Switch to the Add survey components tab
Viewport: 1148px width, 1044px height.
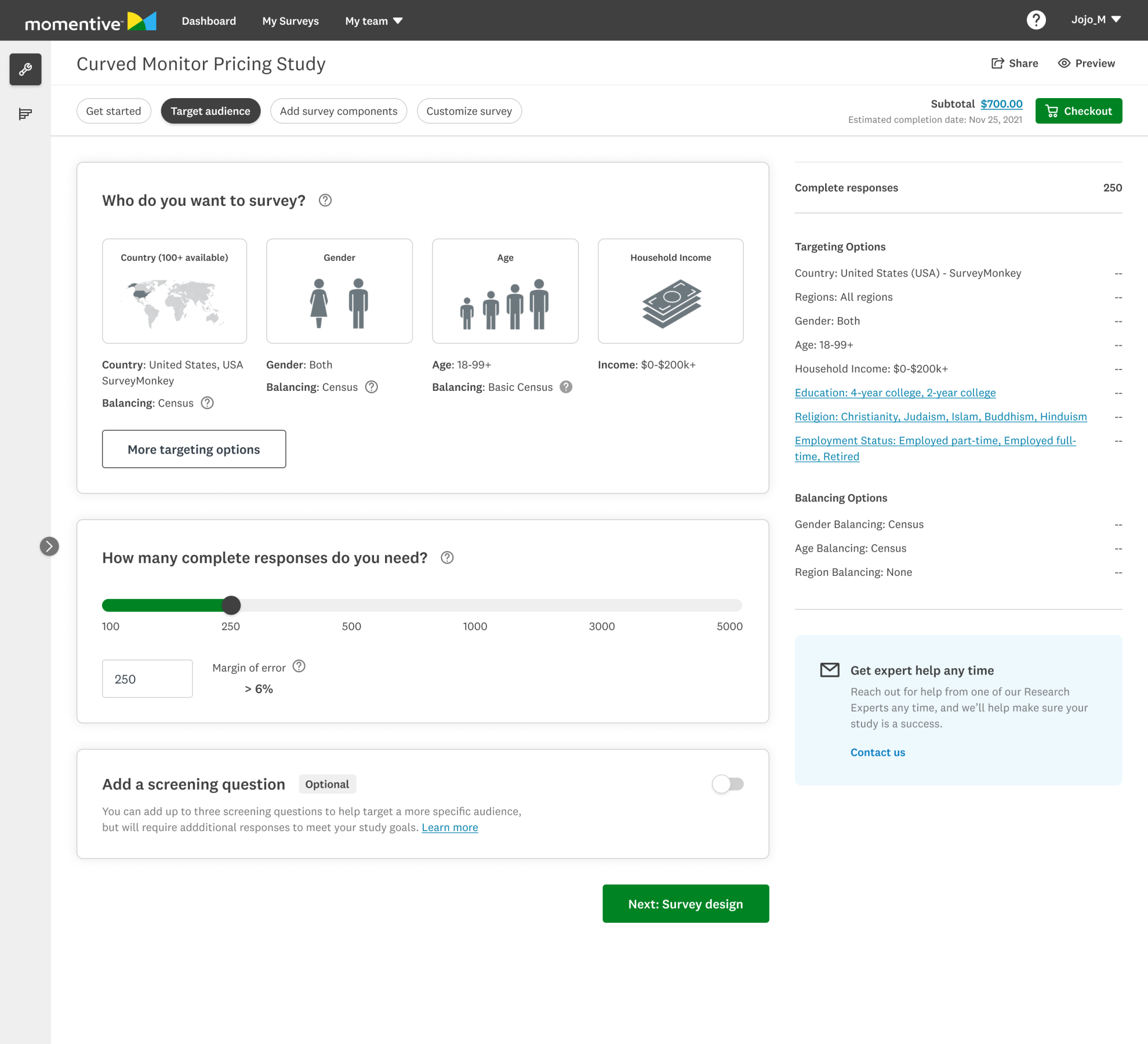click(x=338, y=110)
